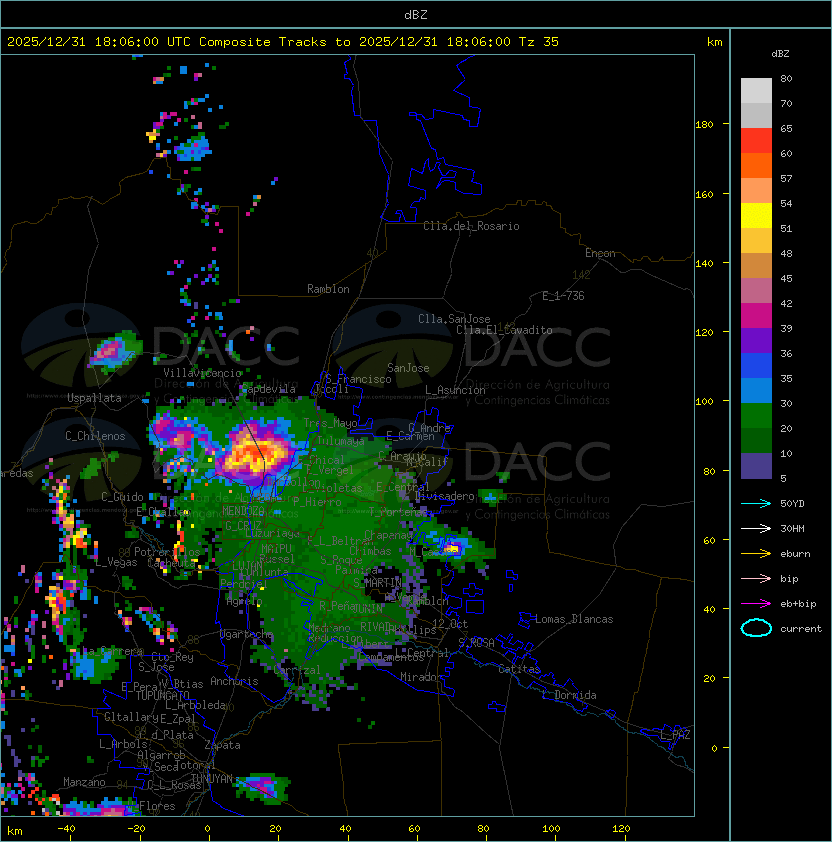Select the slate purple bottom legend swatch

pos(756,466)
